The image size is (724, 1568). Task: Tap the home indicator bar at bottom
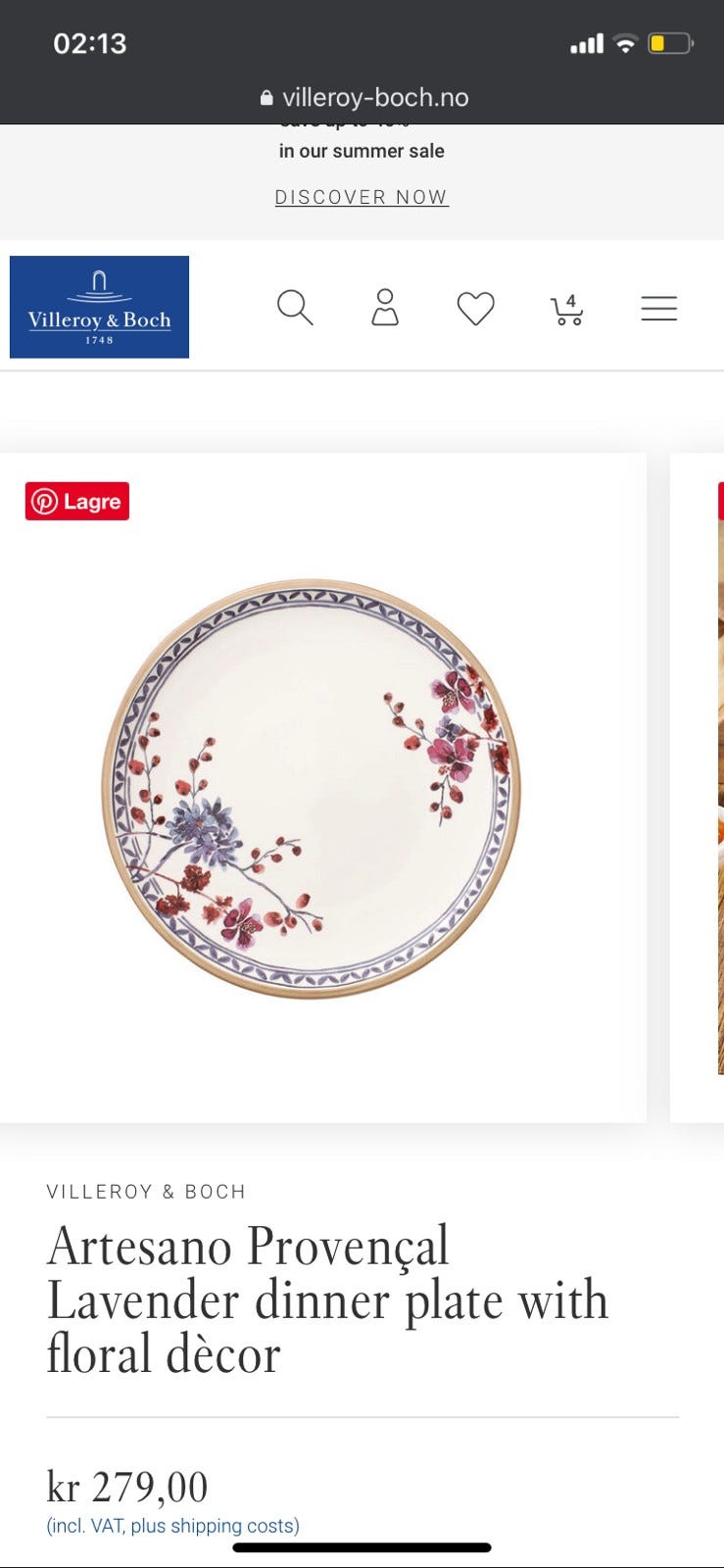coord(362,1547)
